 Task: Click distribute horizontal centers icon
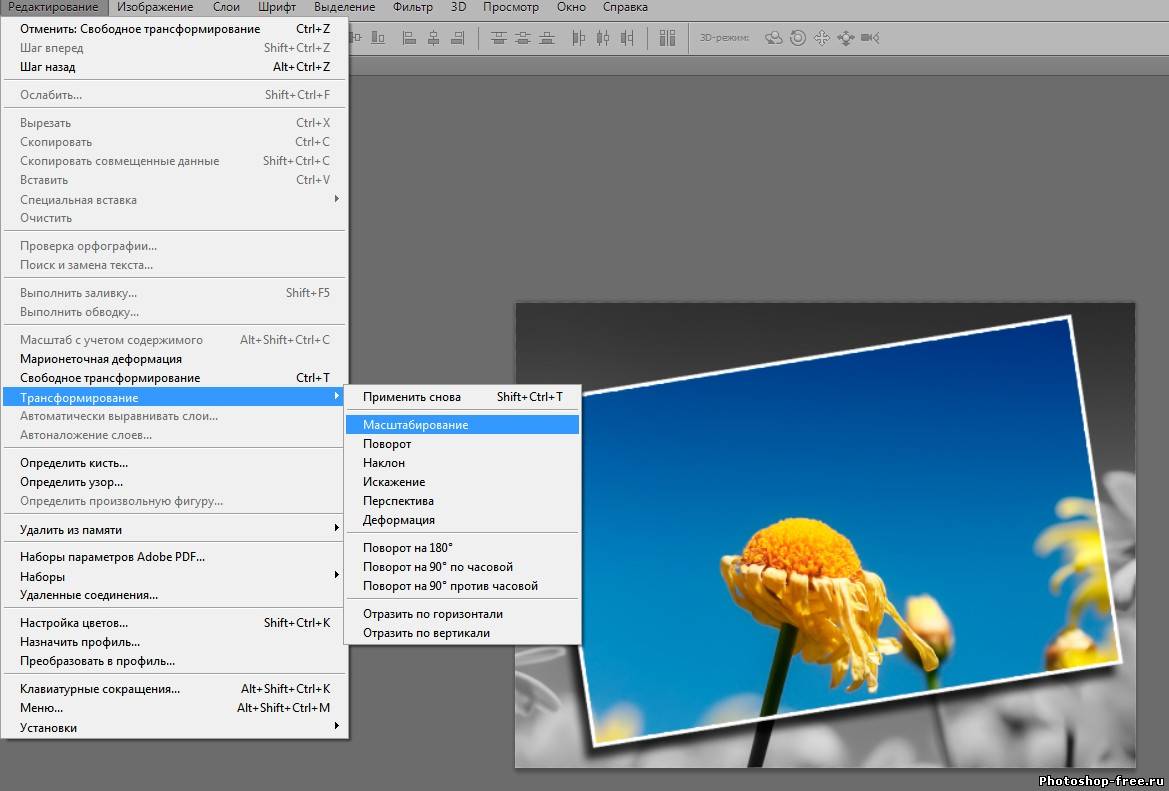pyautogui.click(x=603, y=38)
